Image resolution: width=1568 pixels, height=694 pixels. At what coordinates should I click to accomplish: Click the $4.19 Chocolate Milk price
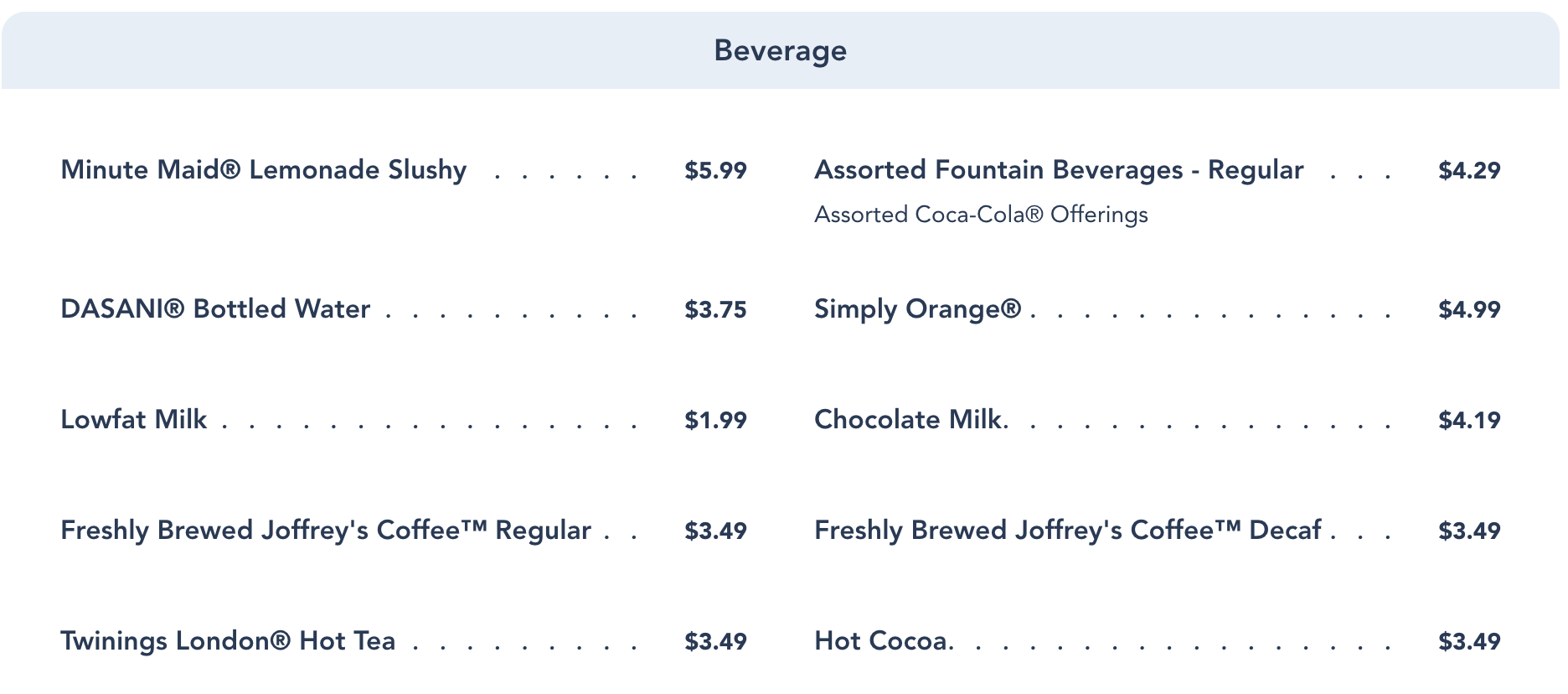(1469, 421)
